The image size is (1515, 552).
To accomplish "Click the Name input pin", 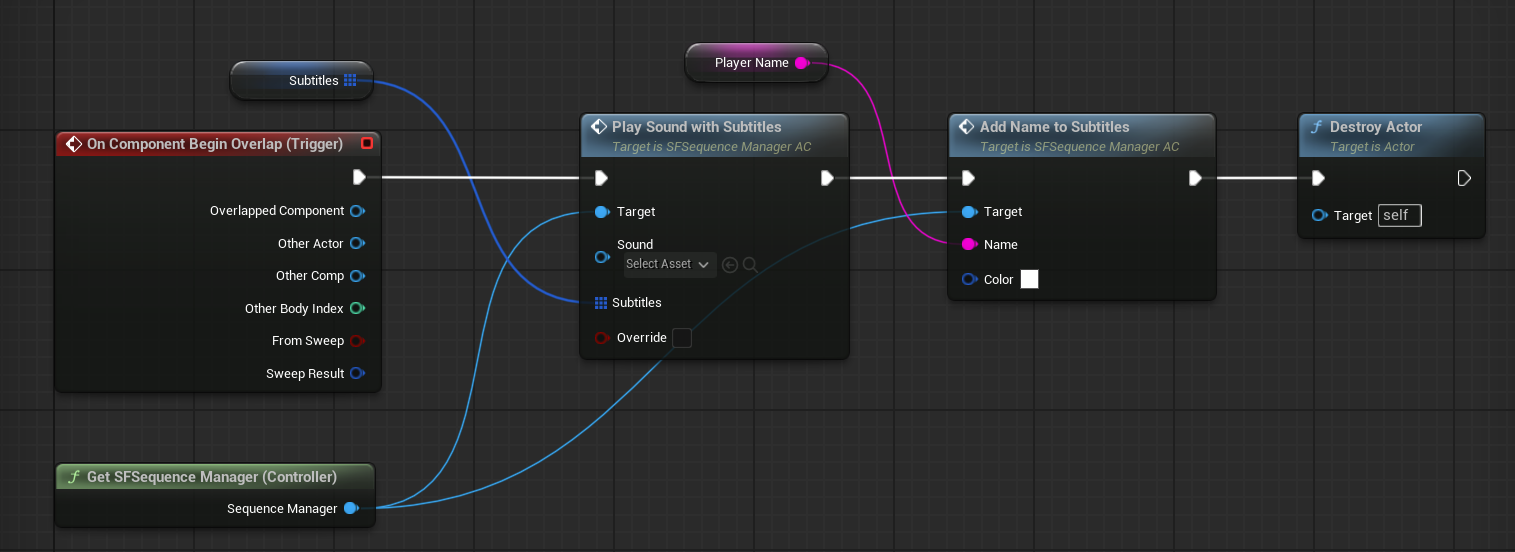I will click(x=968, y=244).
